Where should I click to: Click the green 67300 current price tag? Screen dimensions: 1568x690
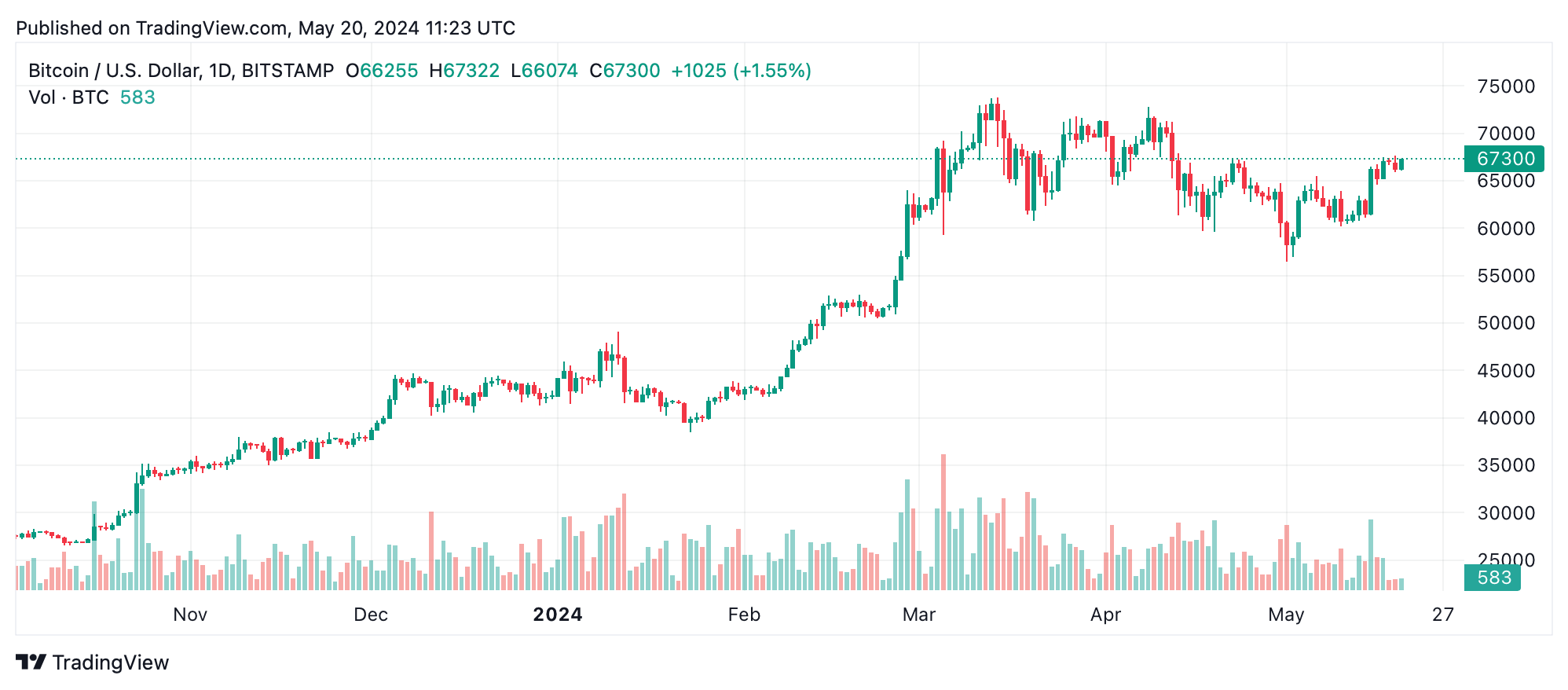click(1504, 159)
